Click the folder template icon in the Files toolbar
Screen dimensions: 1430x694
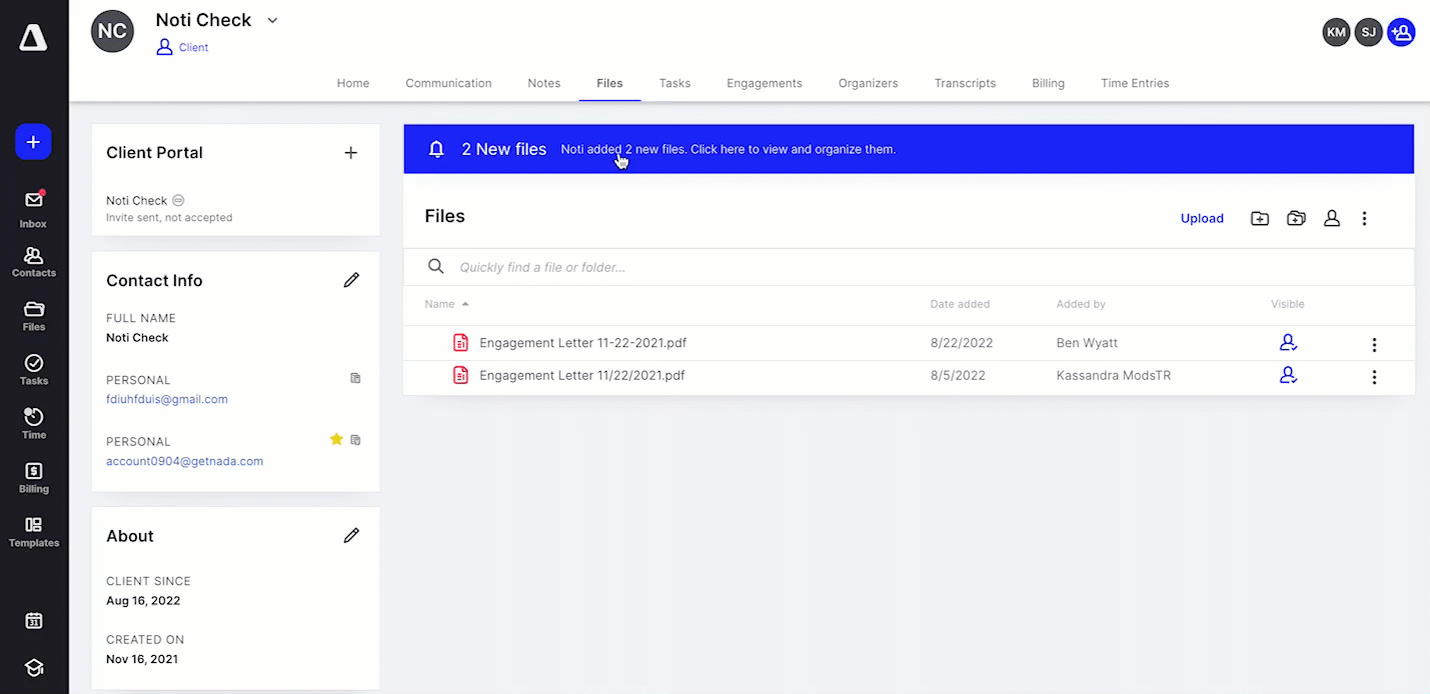coord(1296,218)
